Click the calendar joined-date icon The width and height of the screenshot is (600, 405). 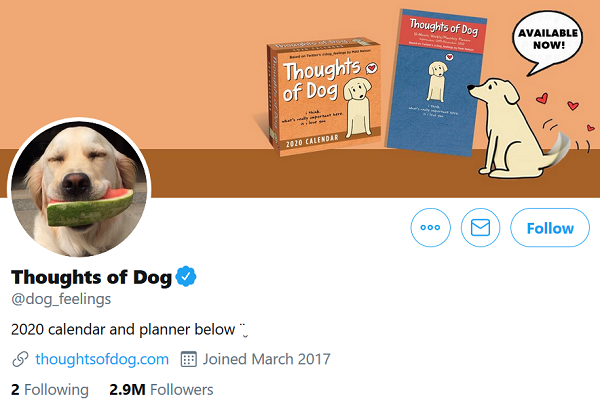(188, 359)
